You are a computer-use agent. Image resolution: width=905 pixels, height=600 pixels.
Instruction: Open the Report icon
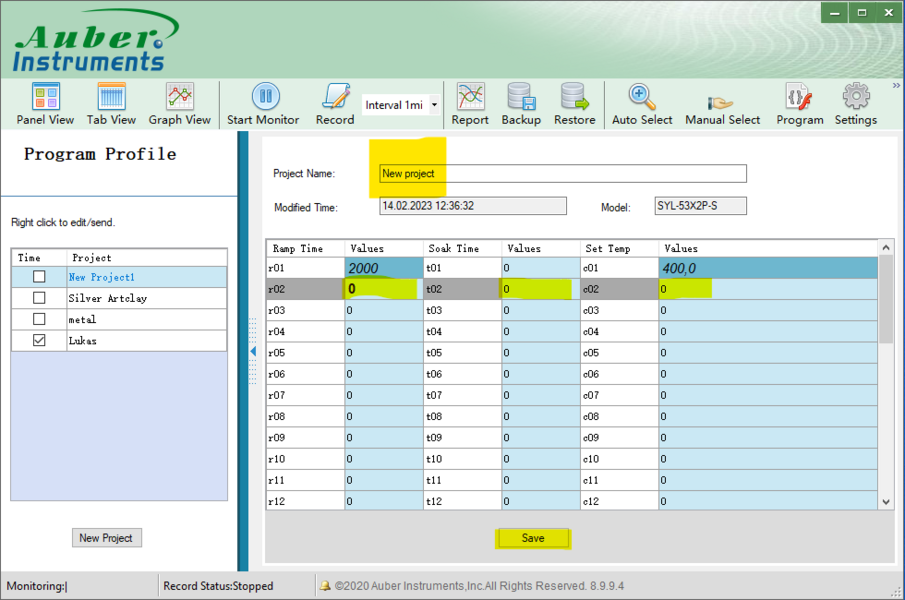click(x=470, y=104)
